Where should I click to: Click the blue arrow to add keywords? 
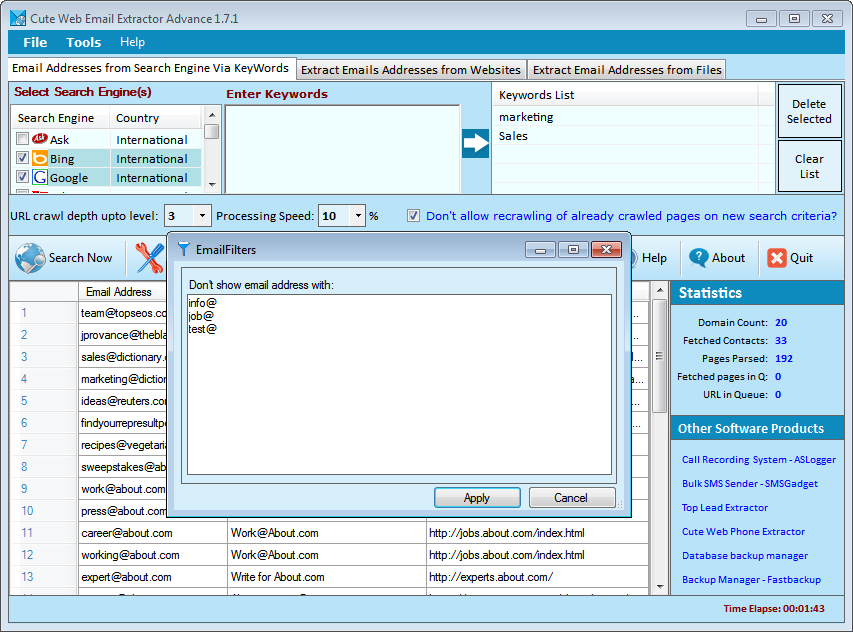coord(475,143)
